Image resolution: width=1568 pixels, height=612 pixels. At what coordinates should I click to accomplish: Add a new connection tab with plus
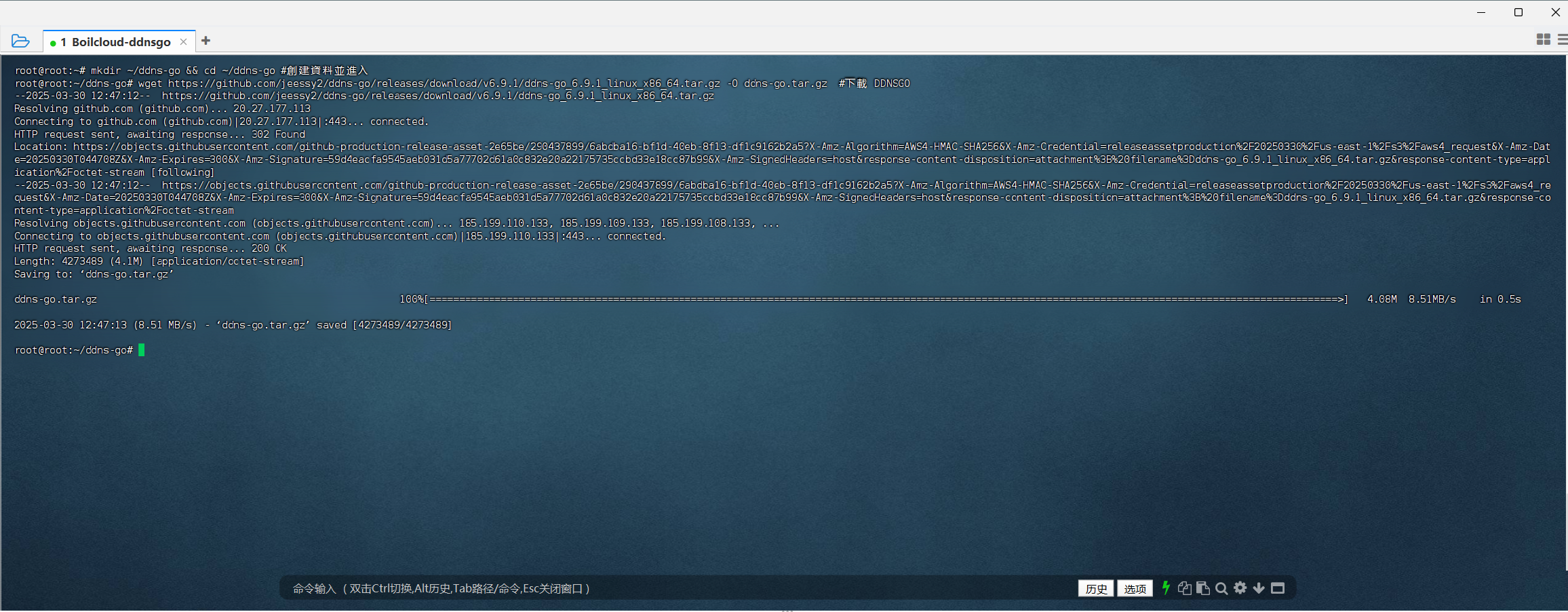(x=205, y=41)
